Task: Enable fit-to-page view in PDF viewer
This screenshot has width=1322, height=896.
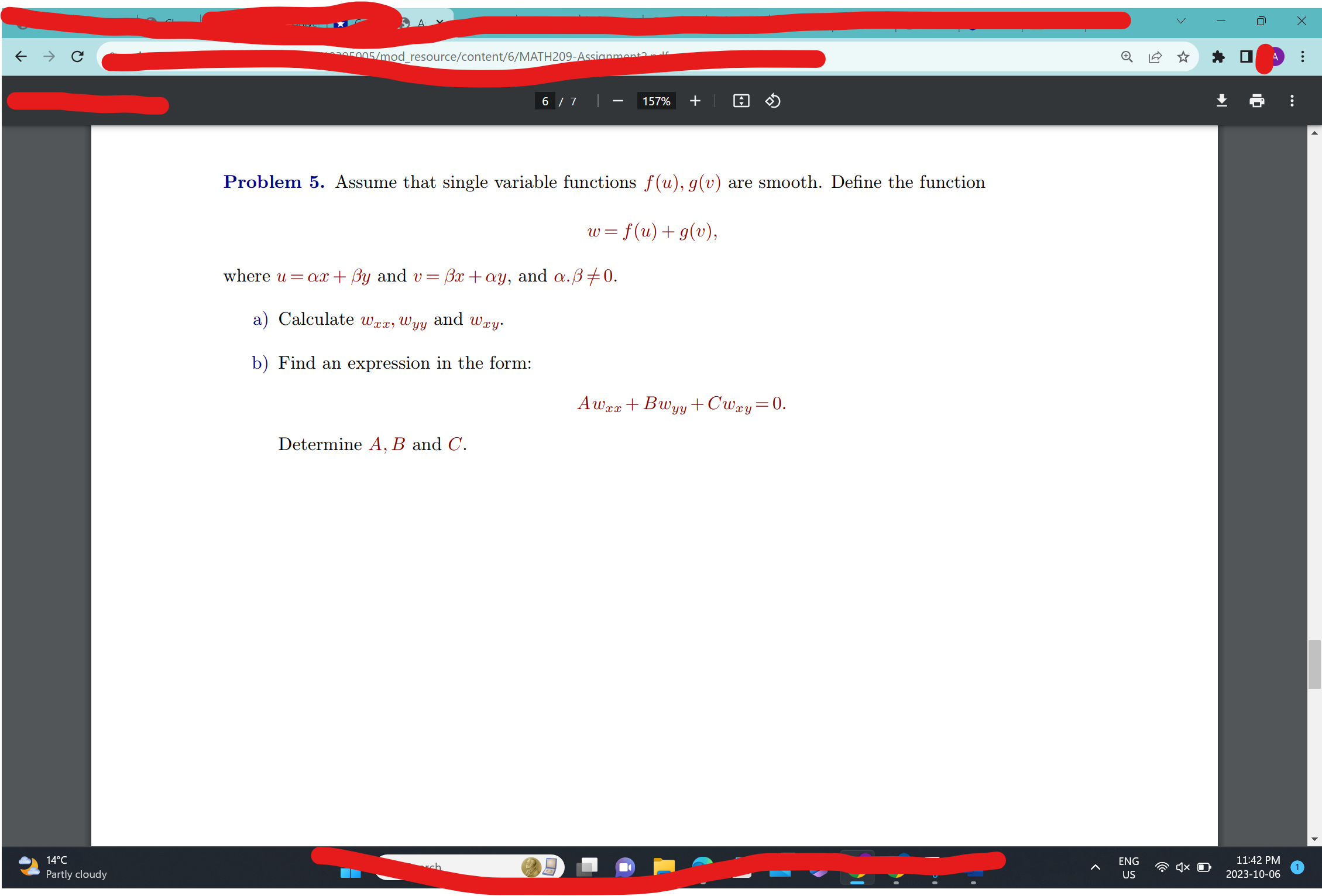Action: click(x=740, y=101)
